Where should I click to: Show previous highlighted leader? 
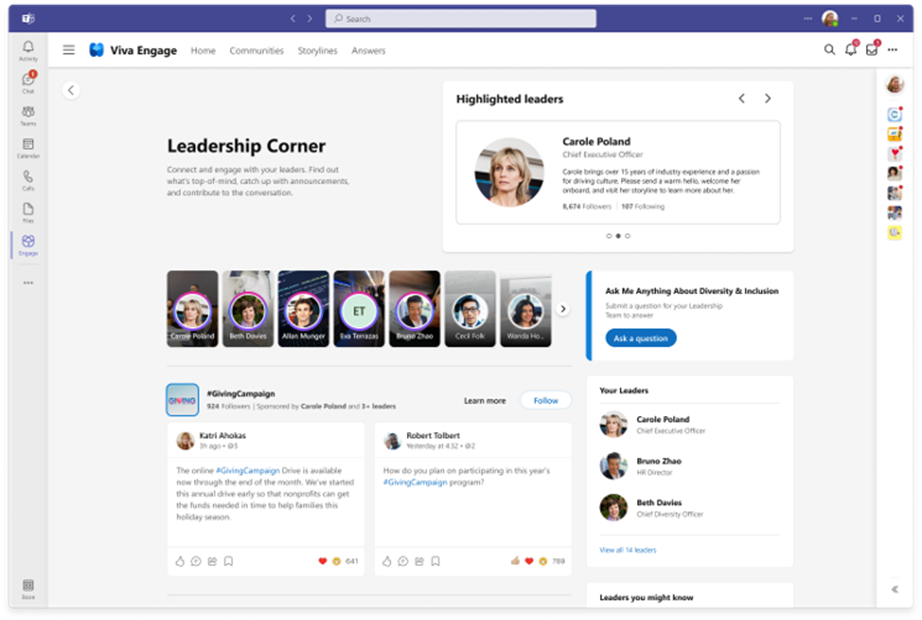click(742, 98)
